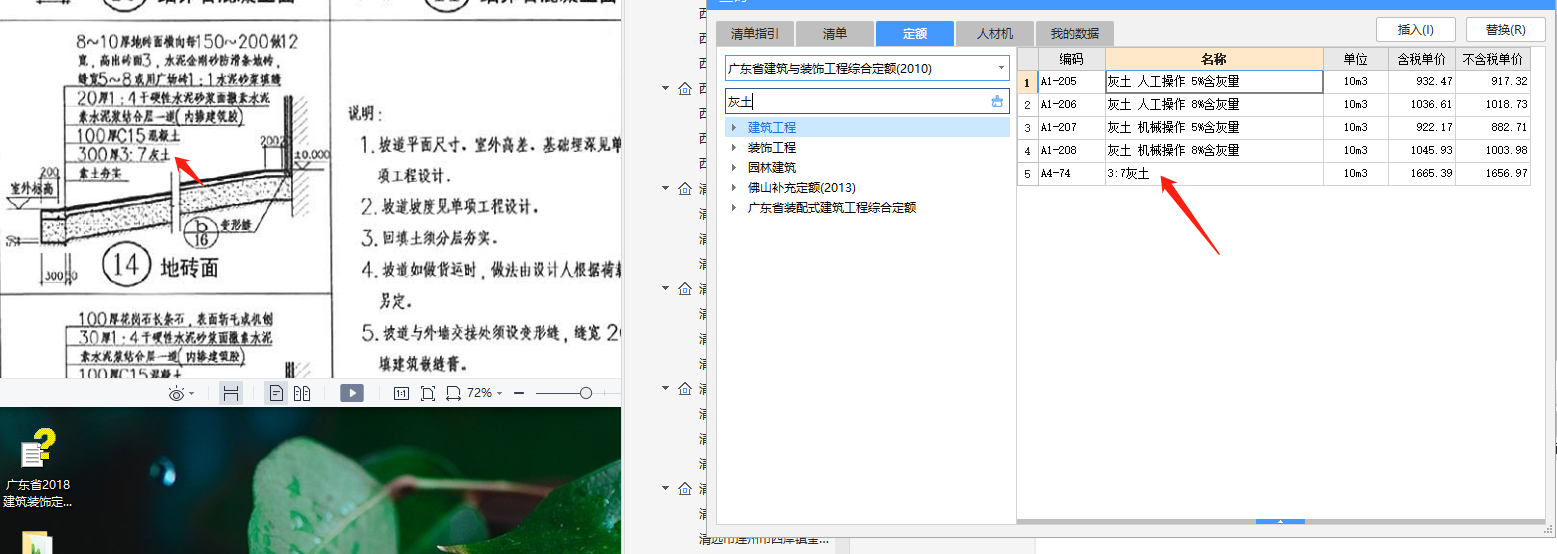The width and height of the screenshot is (1557, 554).
Task: Click the zoom out minus button
Action: click(x=519, y=394)
